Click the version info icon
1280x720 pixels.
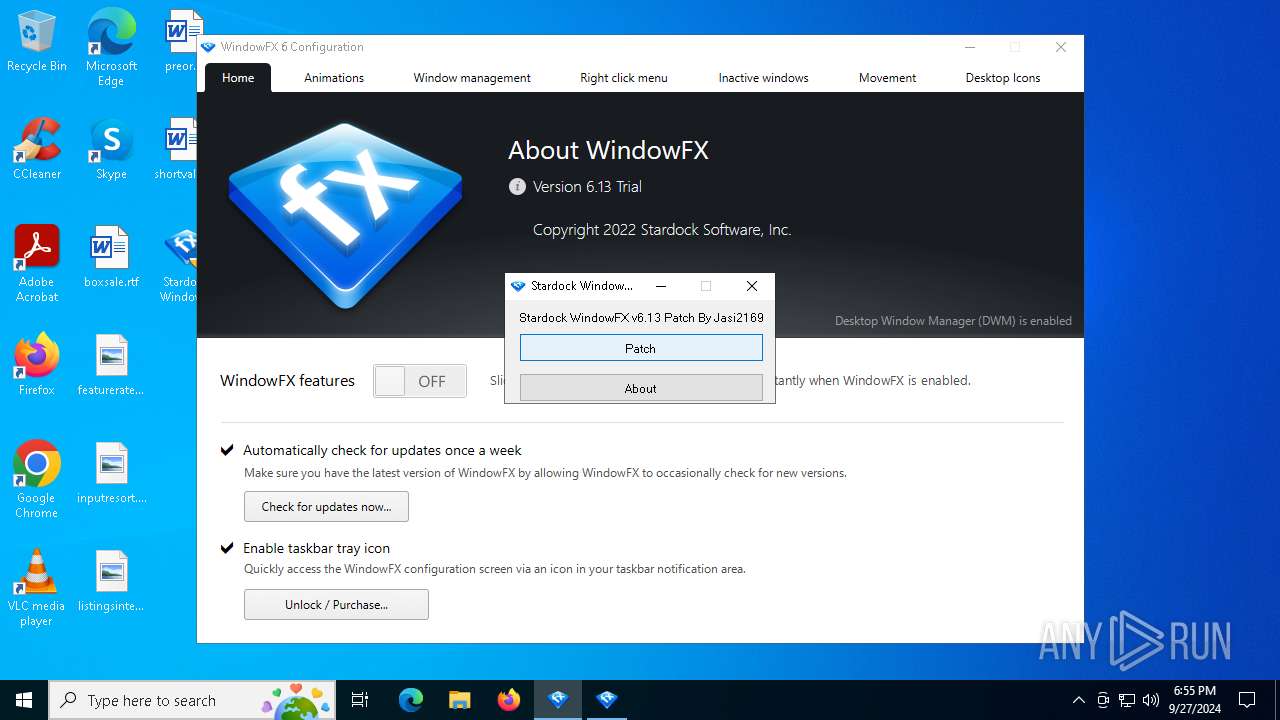coord(517,187)
